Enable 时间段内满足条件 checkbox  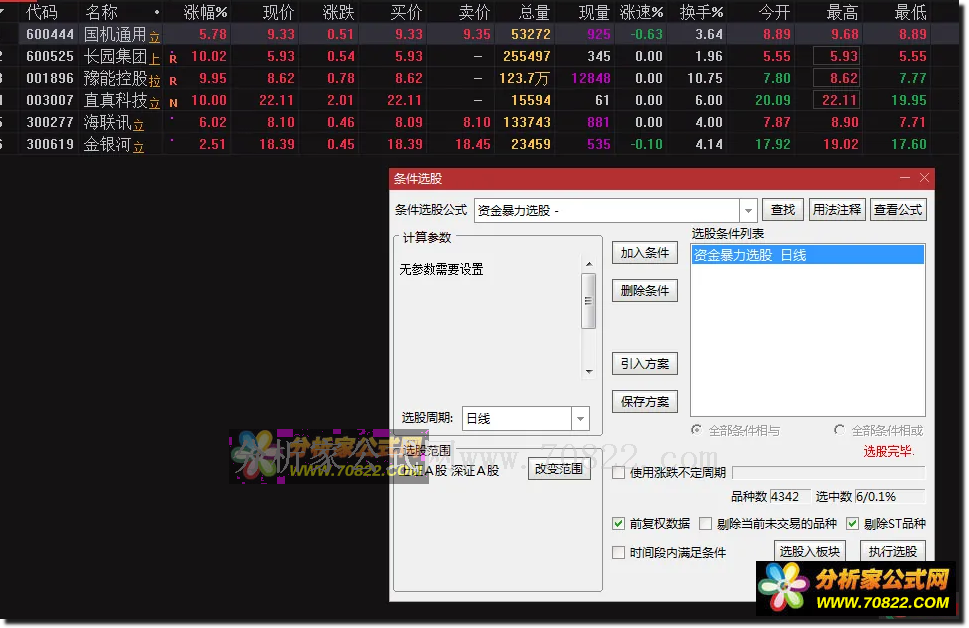point(618,553)
